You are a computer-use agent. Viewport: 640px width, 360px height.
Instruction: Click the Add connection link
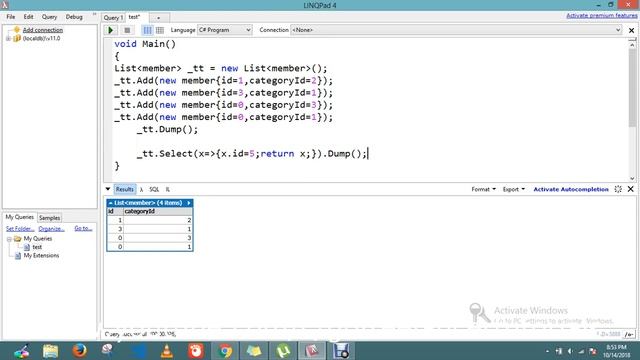tap(42, 30)
